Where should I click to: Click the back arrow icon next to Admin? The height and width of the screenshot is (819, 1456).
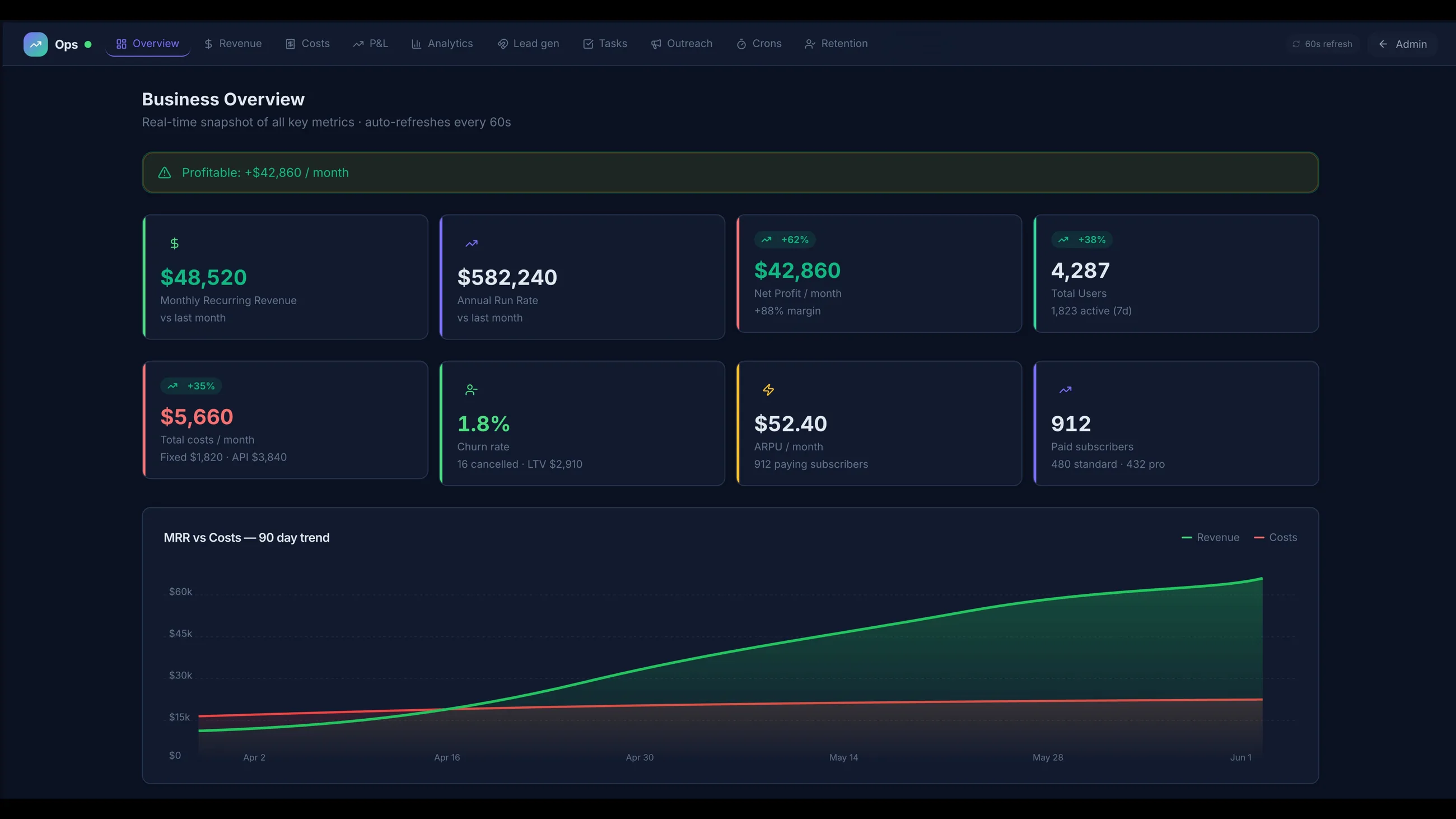[1383, 44]
